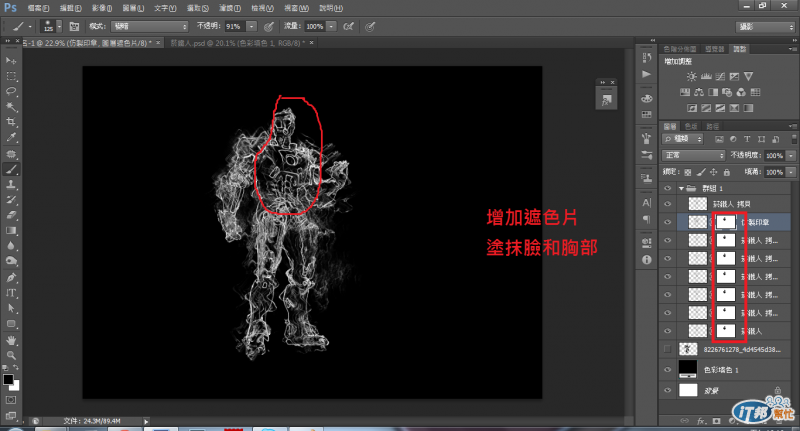Open the Brush panel toggle in options bar
Image resolution: width=800 pixels, height=431 pixels.
coord(74,26)
